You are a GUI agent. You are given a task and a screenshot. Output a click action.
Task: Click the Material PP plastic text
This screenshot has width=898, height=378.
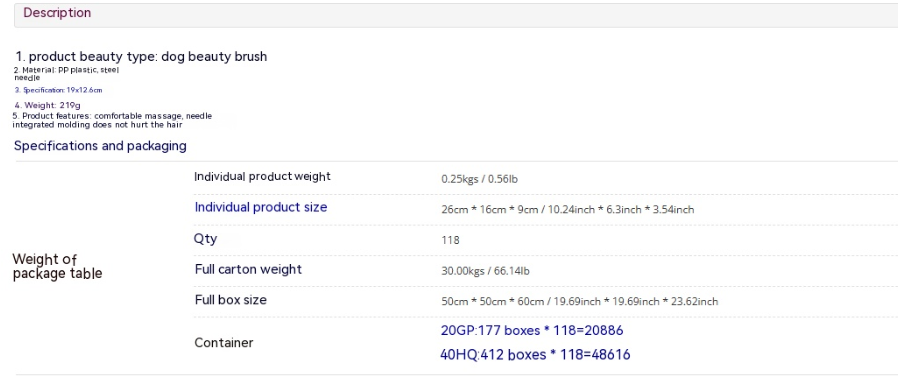(66, 74)
